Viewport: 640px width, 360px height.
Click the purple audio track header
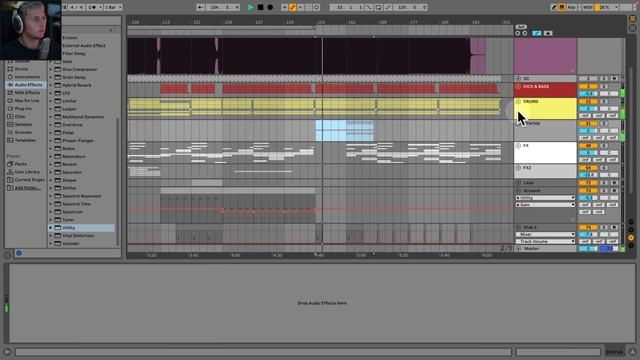545,56
